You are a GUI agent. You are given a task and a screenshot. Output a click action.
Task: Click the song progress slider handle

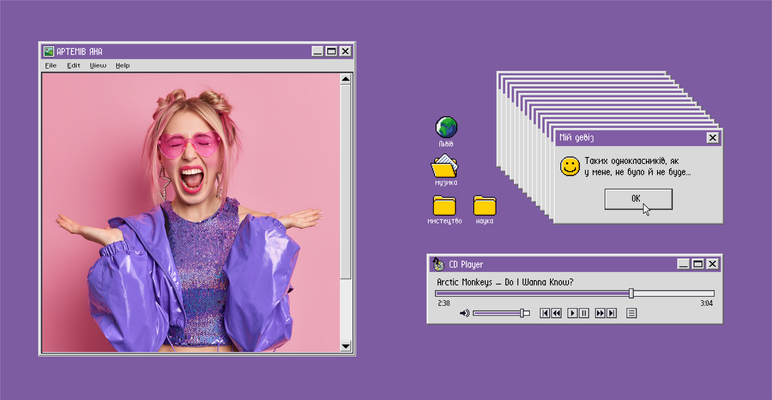coord(631,293)
